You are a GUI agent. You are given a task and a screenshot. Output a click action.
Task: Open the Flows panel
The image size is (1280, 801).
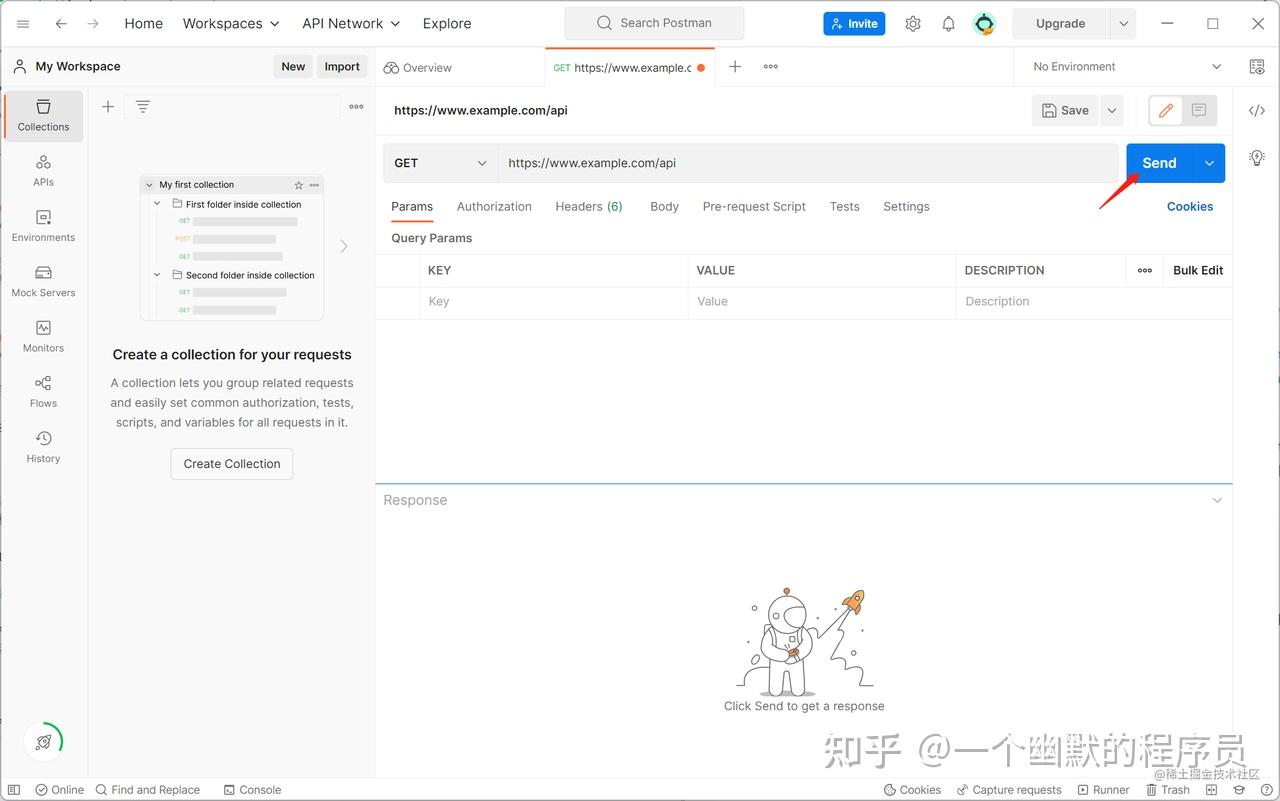pos(43,390)
